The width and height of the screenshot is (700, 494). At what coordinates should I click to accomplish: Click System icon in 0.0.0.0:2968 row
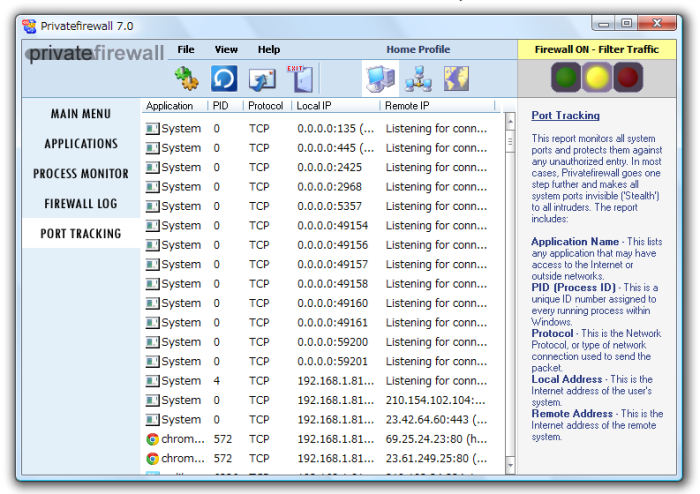point(152,187)
